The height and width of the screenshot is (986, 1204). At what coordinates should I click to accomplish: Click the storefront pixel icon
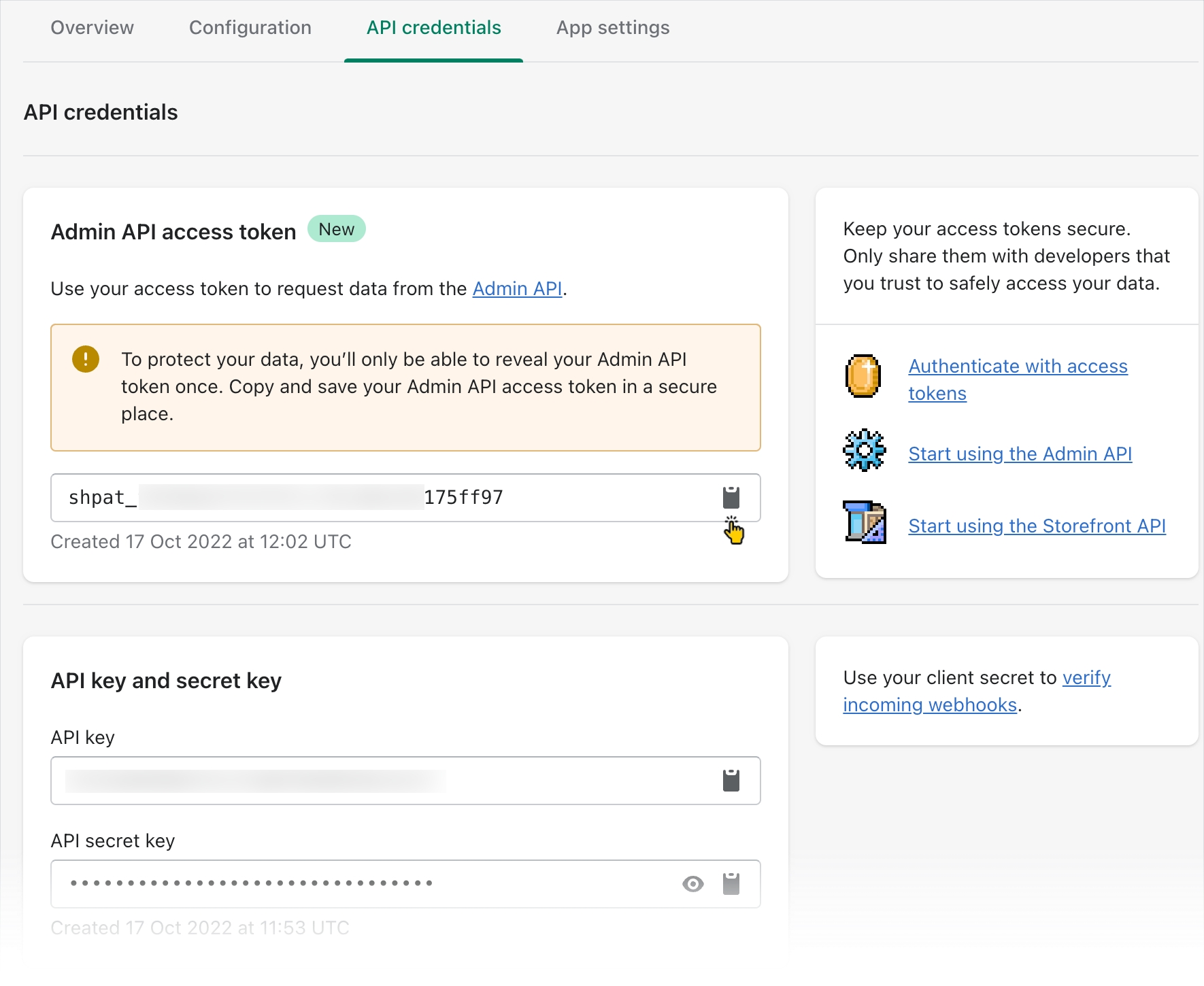864,522
